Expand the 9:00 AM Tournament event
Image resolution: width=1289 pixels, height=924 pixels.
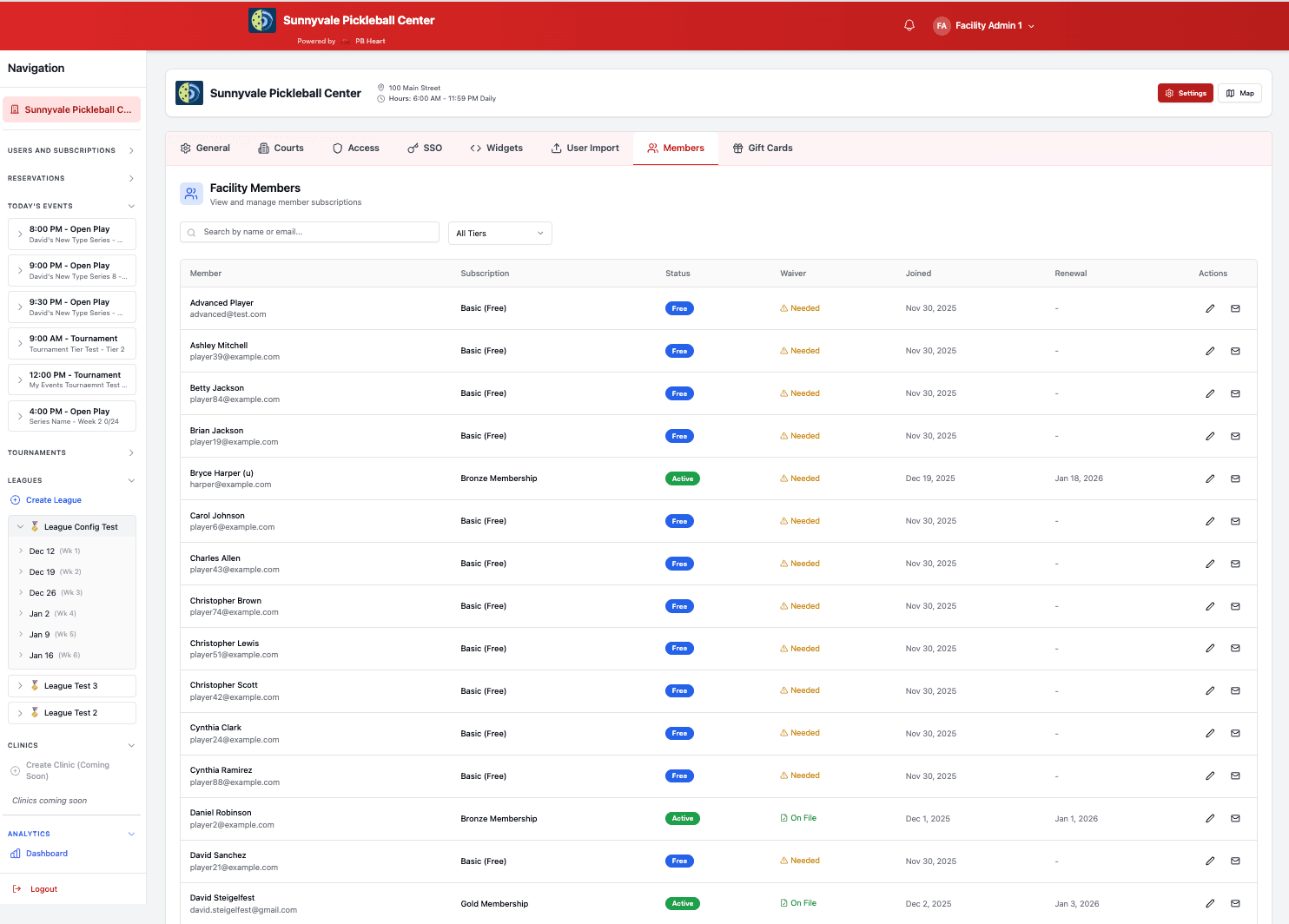point(21,344)
